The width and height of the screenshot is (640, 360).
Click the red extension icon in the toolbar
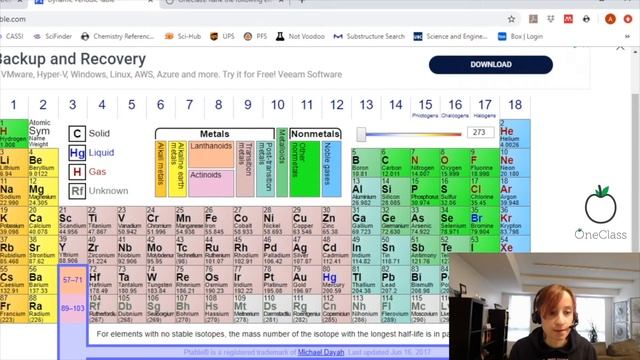[x=568, y=19]
